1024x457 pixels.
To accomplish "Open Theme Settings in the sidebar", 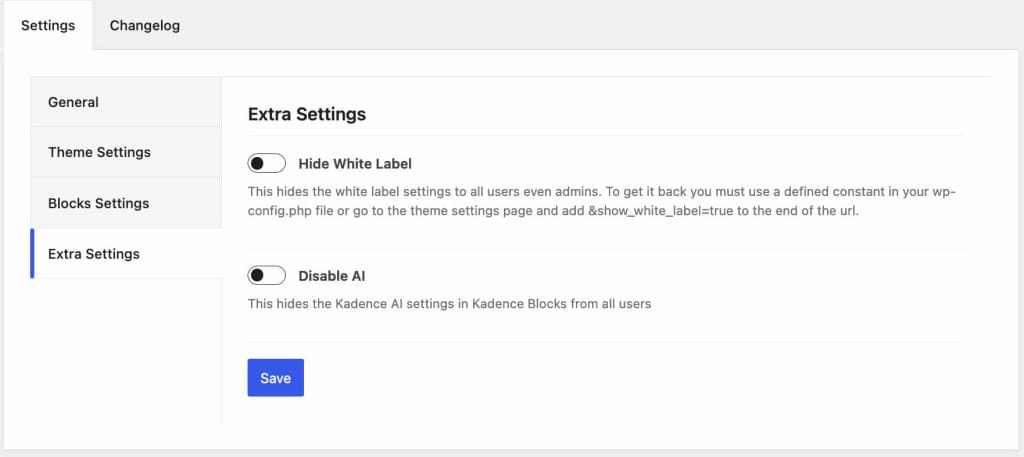I will 126,152.
